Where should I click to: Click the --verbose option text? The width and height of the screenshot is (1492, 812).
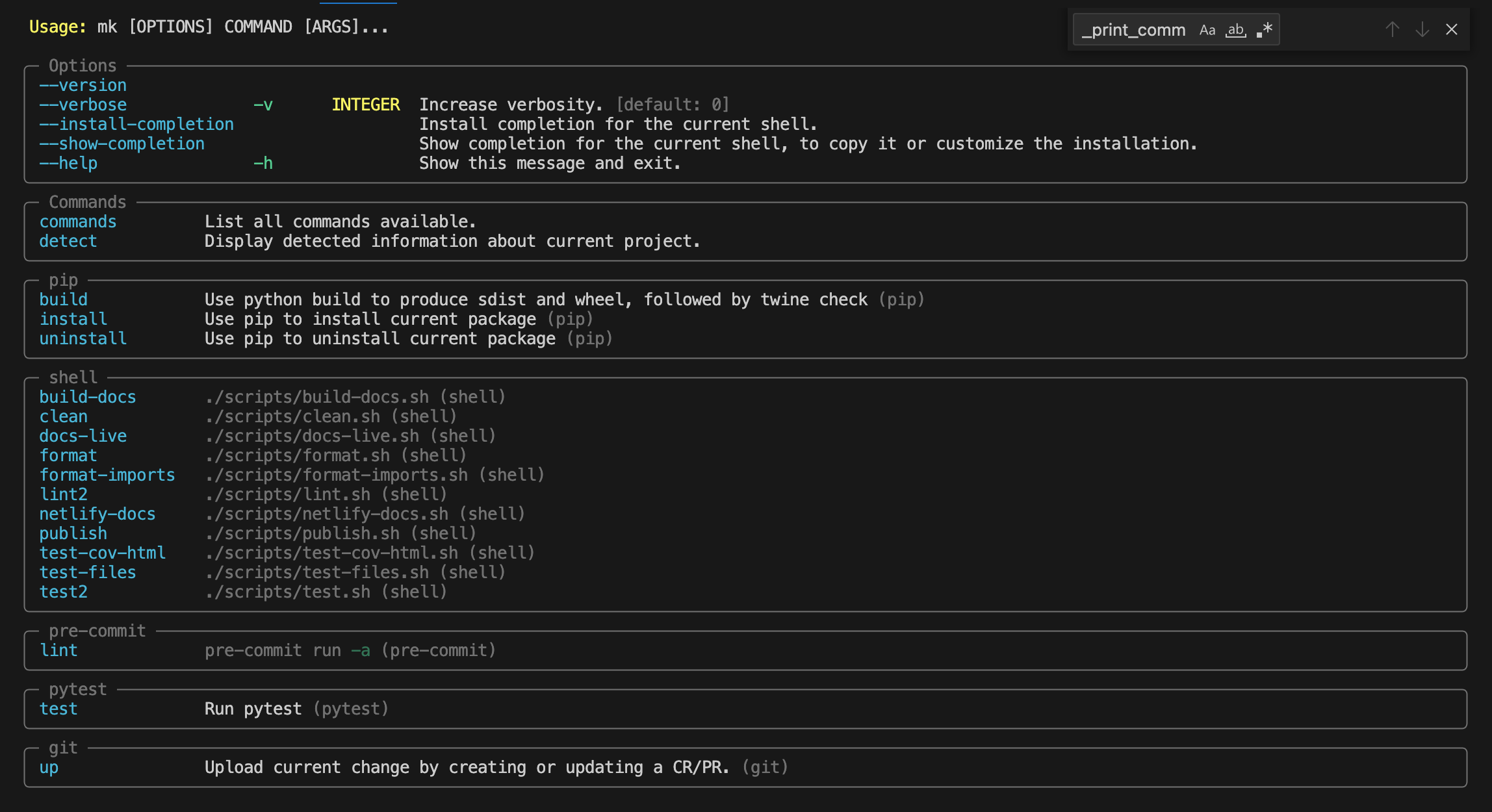pyautogui.click(x=83, y=105)
